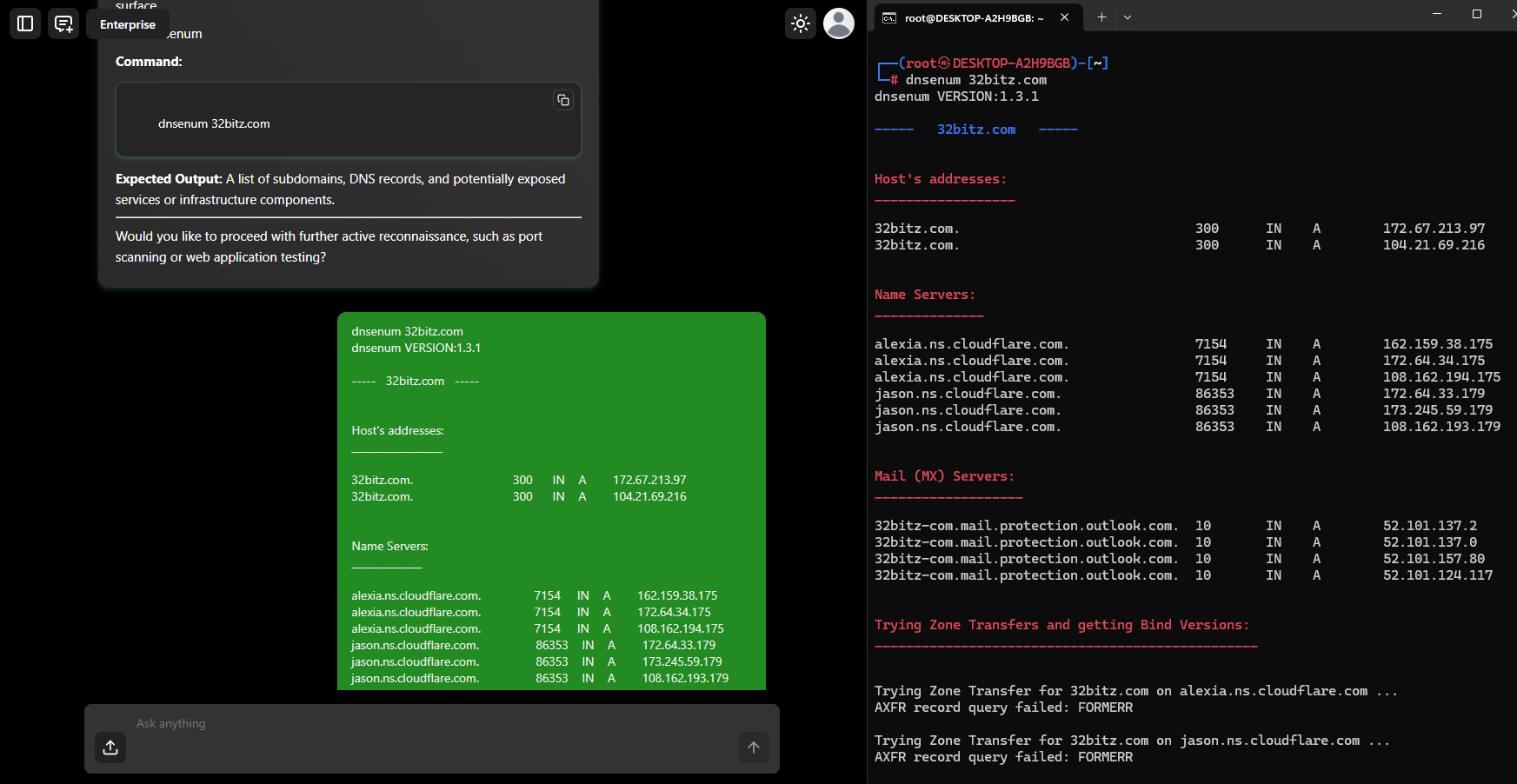Click the blue 32bitz.com heading in terminal
Viewport: 1517px width, 784px height.
(x=975, y=130)
